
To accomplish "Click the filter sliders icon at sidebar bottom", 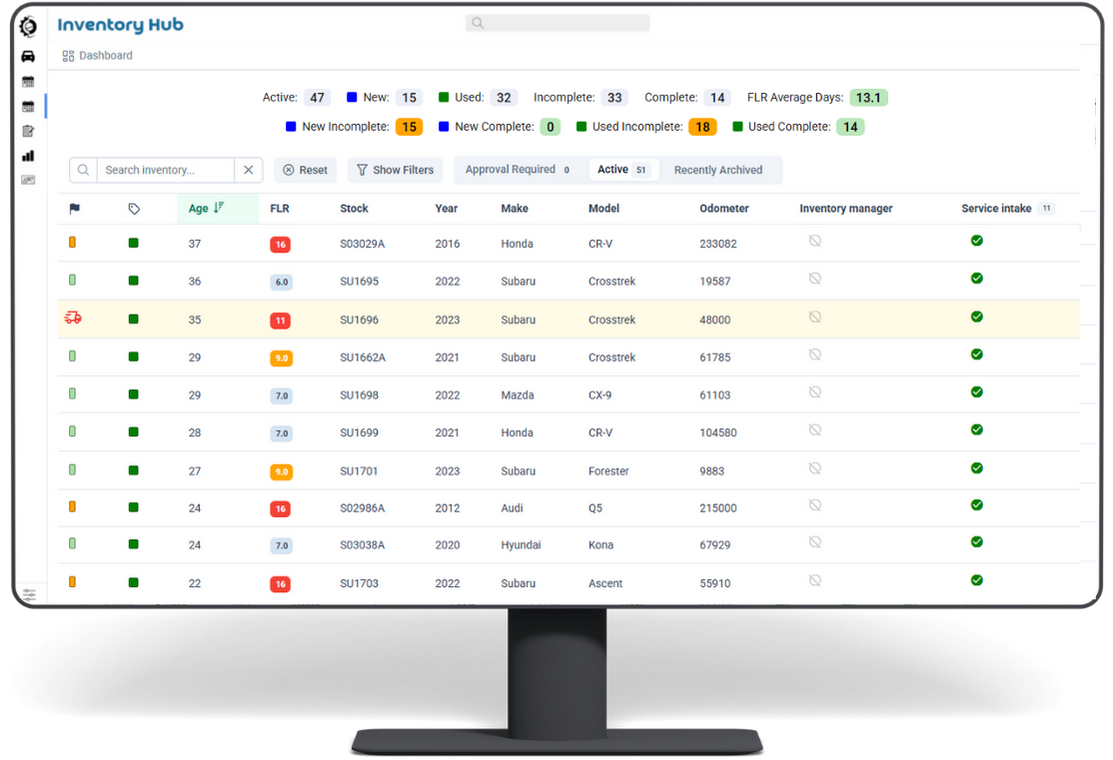I will [28, 594].
